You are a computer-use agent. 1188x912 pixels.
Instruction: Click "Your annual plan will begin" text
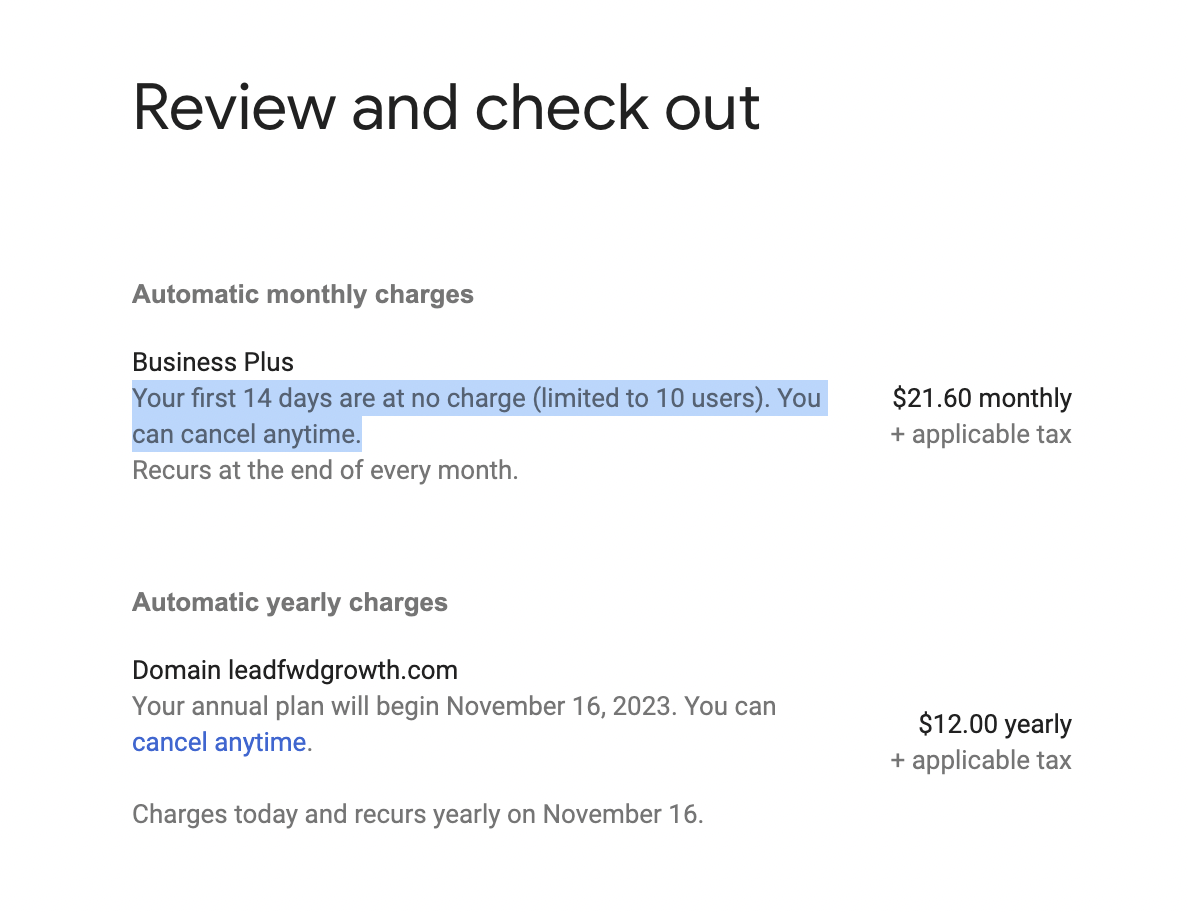click(x=286, y=706)
